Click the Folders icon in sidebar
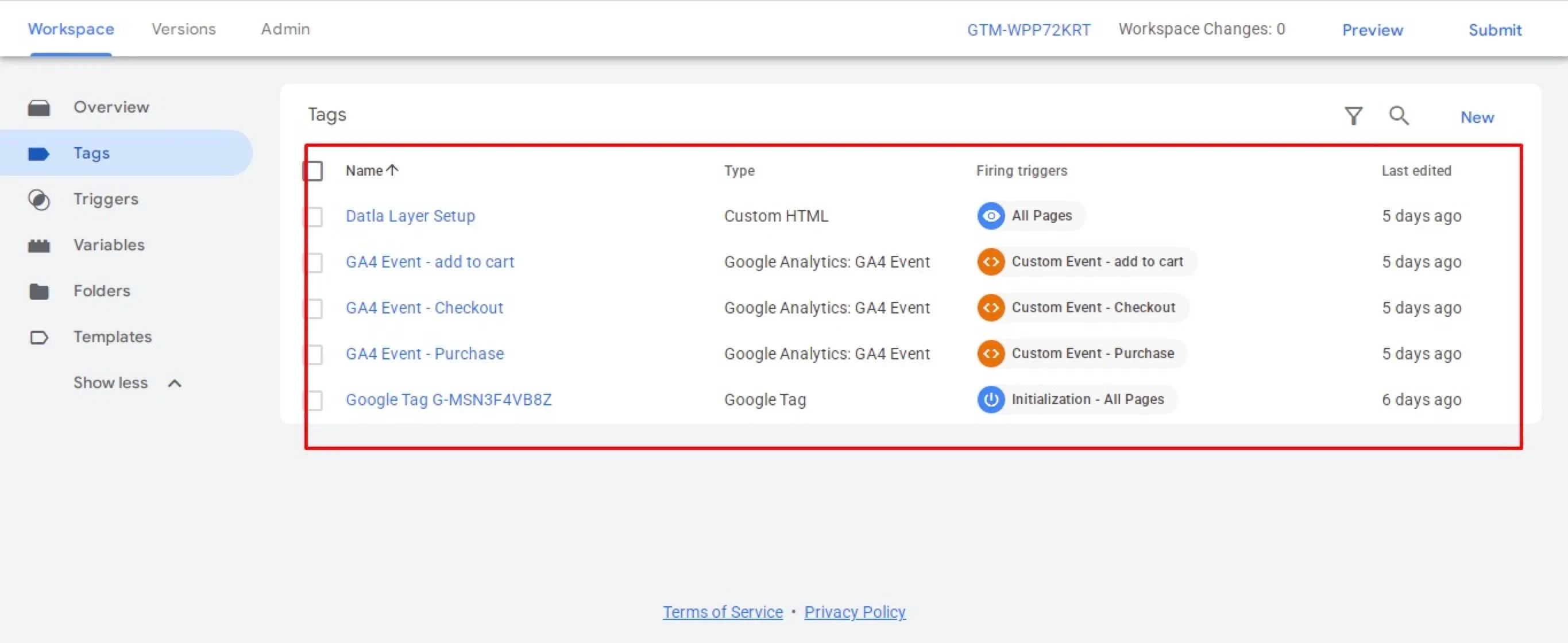Viewport: 1568px width, 643px height. click(39, 292)
